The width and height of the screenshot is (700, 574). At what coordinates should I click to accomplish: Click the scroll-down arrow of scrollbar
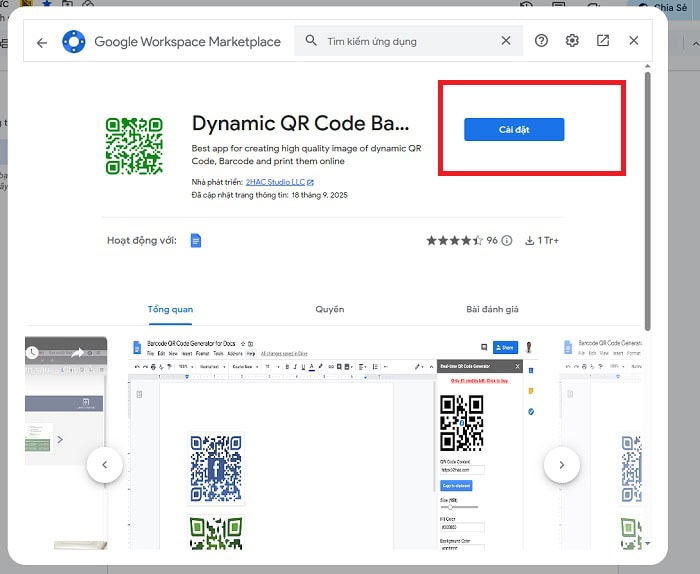(647, 543)
